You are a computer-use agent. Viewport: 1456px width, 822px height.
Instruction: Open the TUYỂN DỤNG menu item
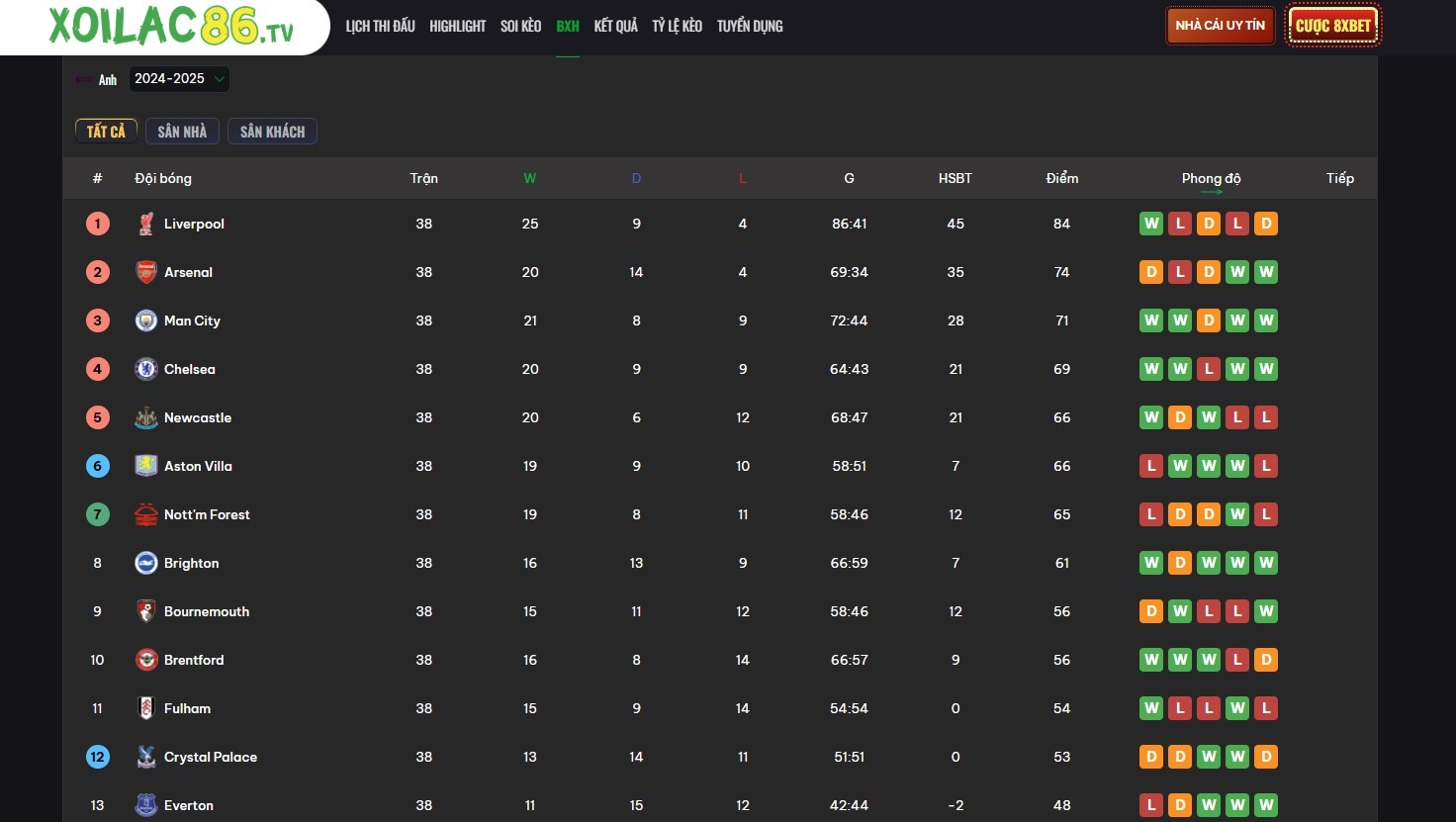(750, 26)
